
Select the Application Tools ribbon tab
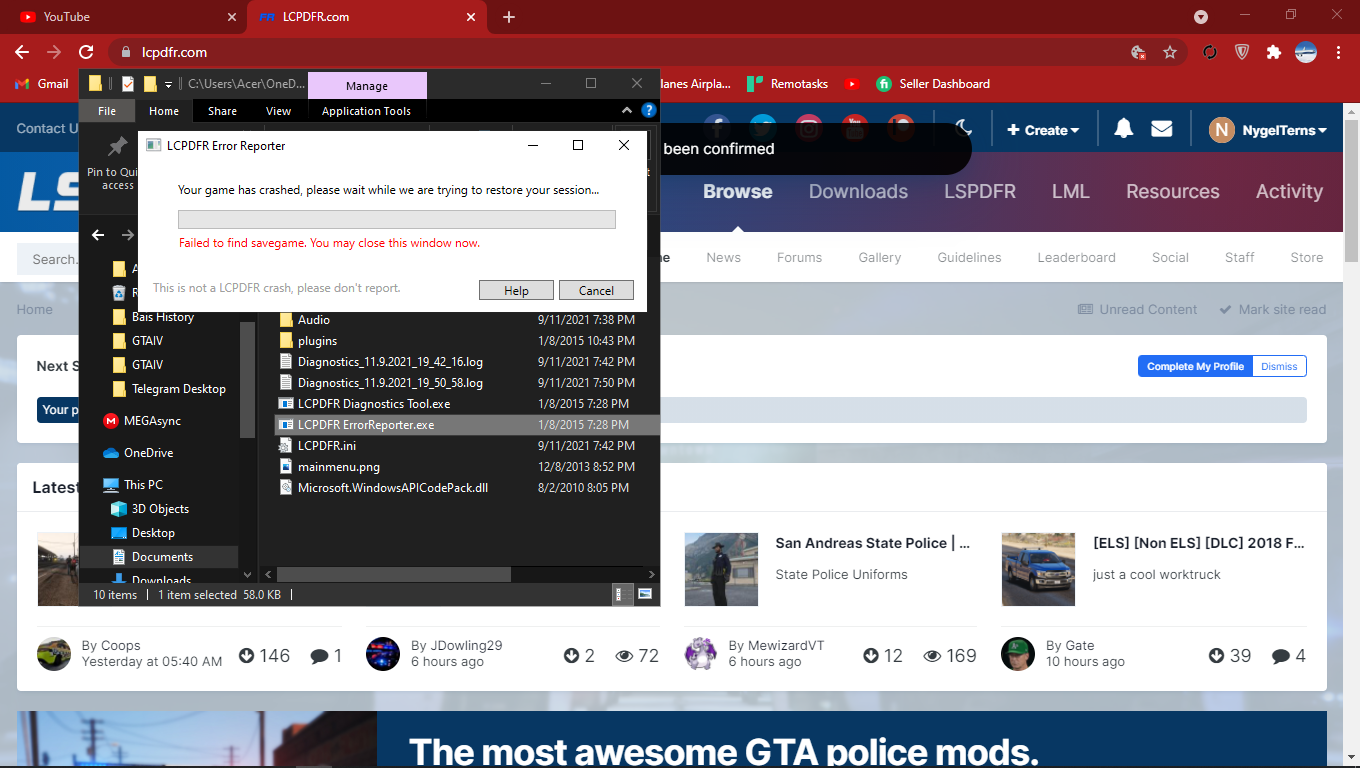(x=366, y=111)
